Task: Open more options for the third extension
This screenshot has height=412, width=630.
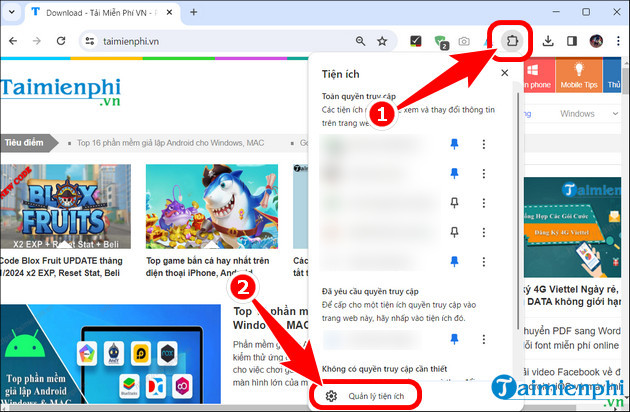Action: pyautogui.click(x=484, y=203)
